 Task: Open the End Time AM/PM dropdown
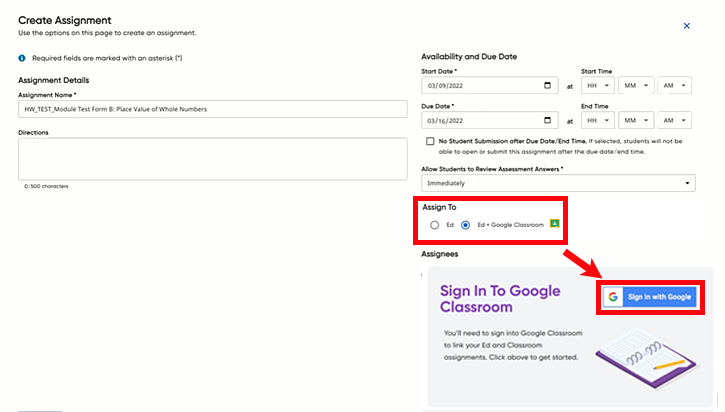tap(675, 120)
